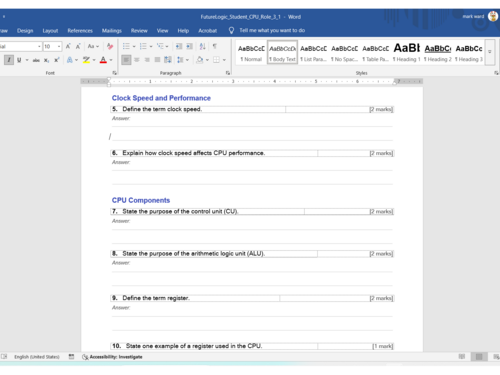The image size is (500, 375).
Task: Toggle Underline formatting
Action: [x=19, y=60]
